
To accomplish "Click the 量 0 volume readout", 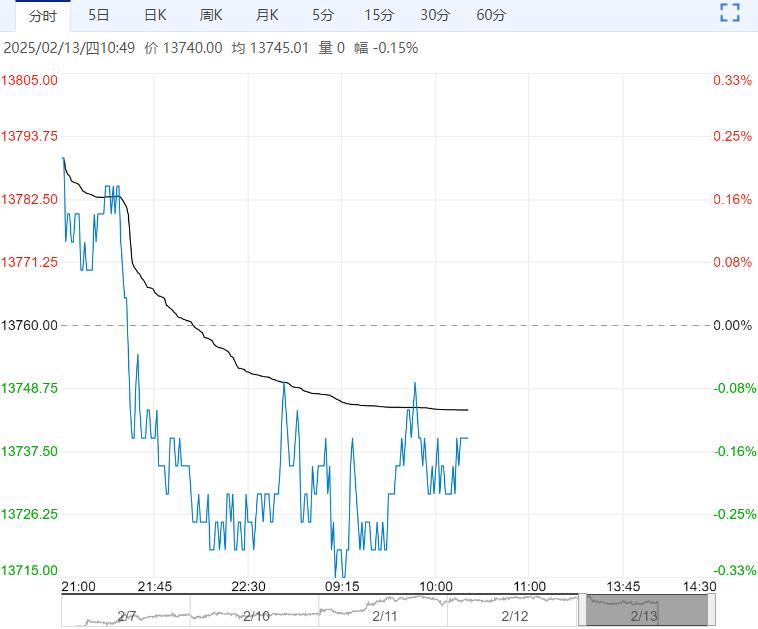I will point(331,48).
